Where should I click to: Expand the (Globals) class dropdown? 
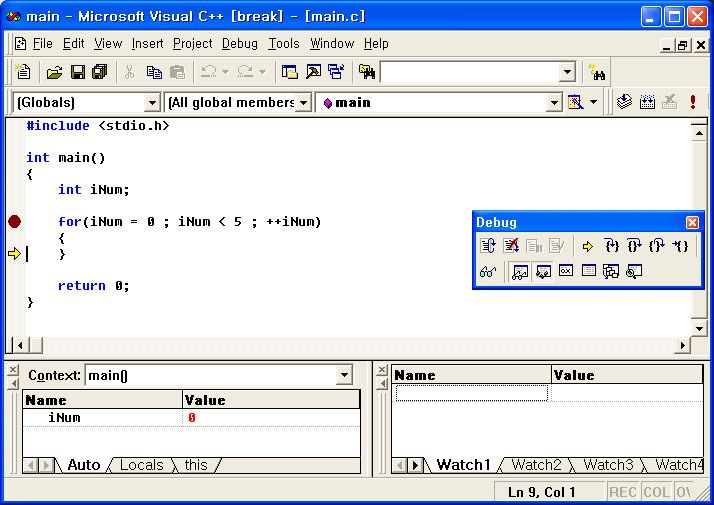[152, 102]
